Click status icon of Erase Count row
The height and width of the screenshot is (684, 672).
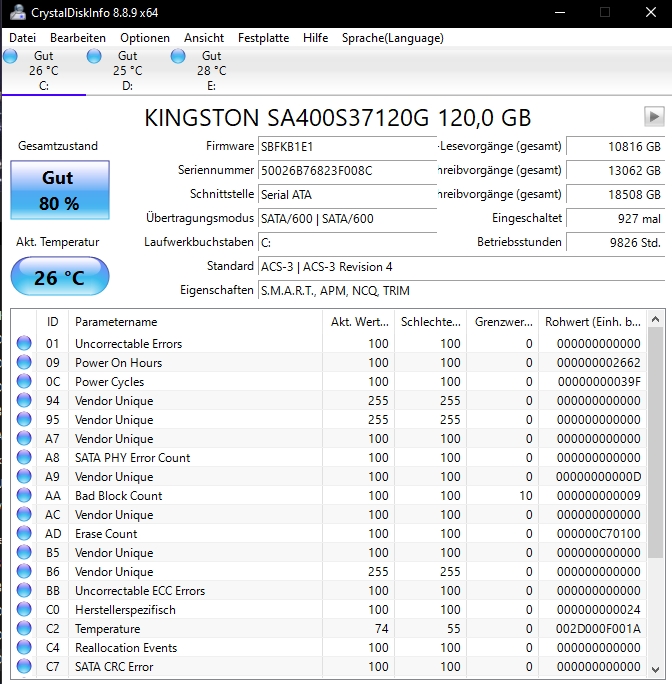24,533
